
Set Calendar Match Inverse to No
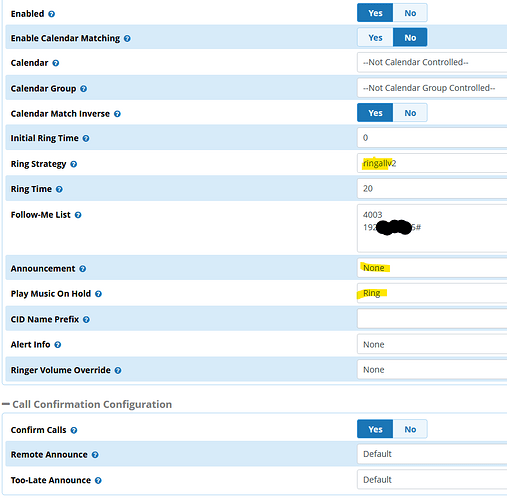[410, 113]
